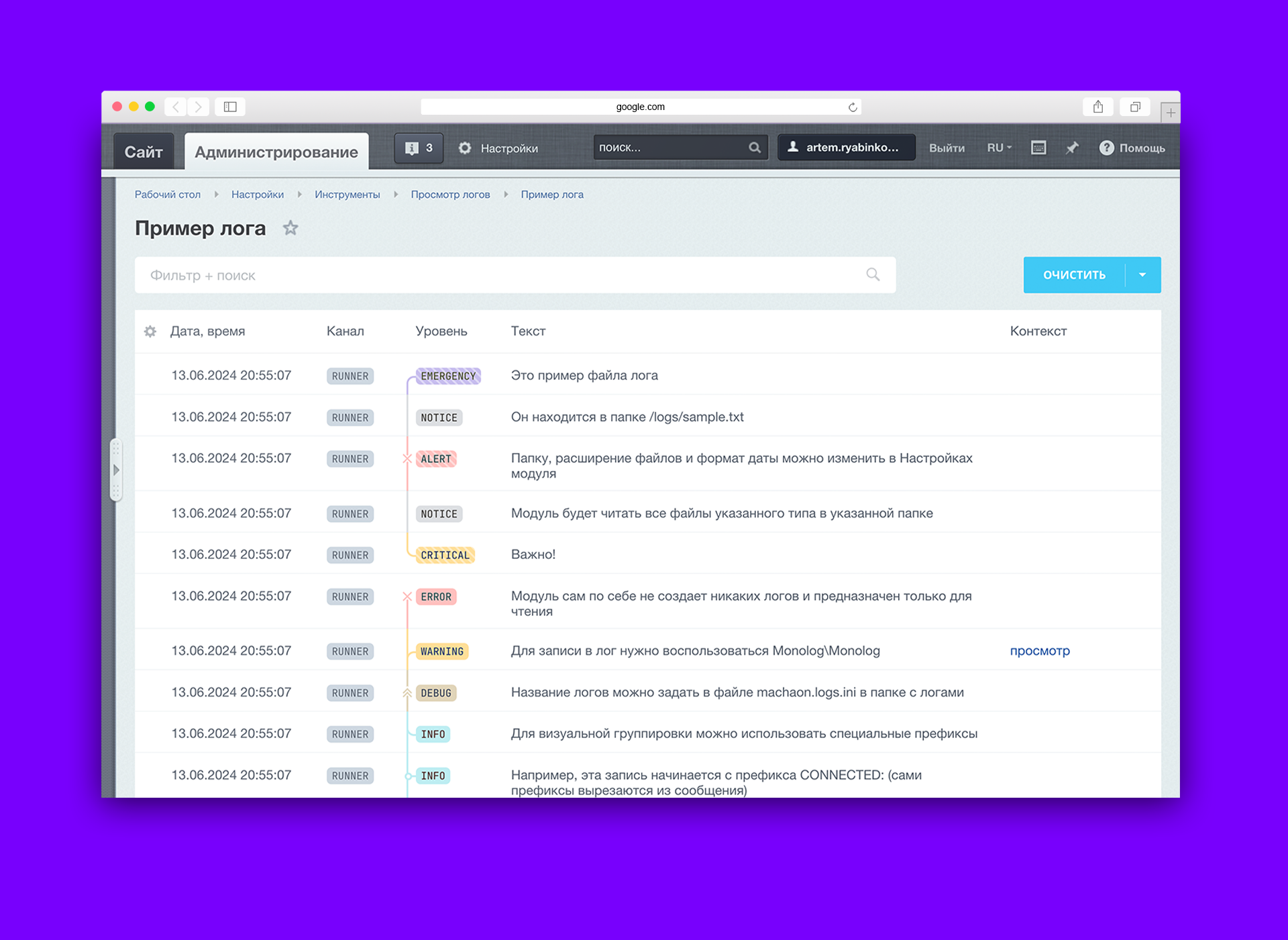Click the Канал column header
Viewport: 1288px width, 940px height.
pyautogui.click(x=345, y=331)
